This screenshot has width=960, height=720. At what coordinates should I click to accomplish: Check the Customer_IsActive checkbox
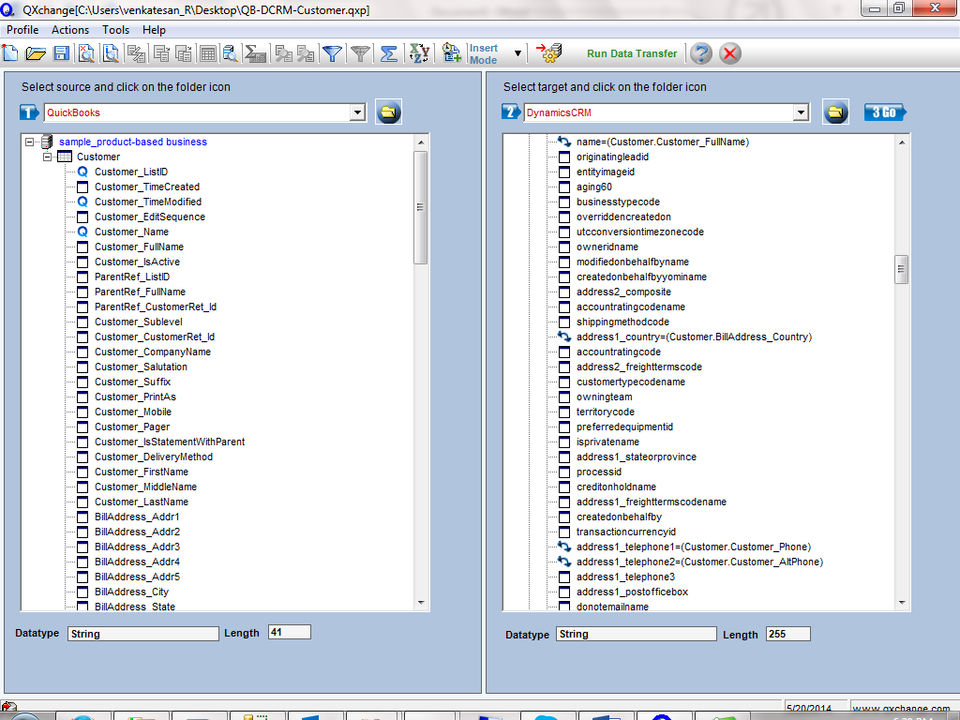(83, 262)
